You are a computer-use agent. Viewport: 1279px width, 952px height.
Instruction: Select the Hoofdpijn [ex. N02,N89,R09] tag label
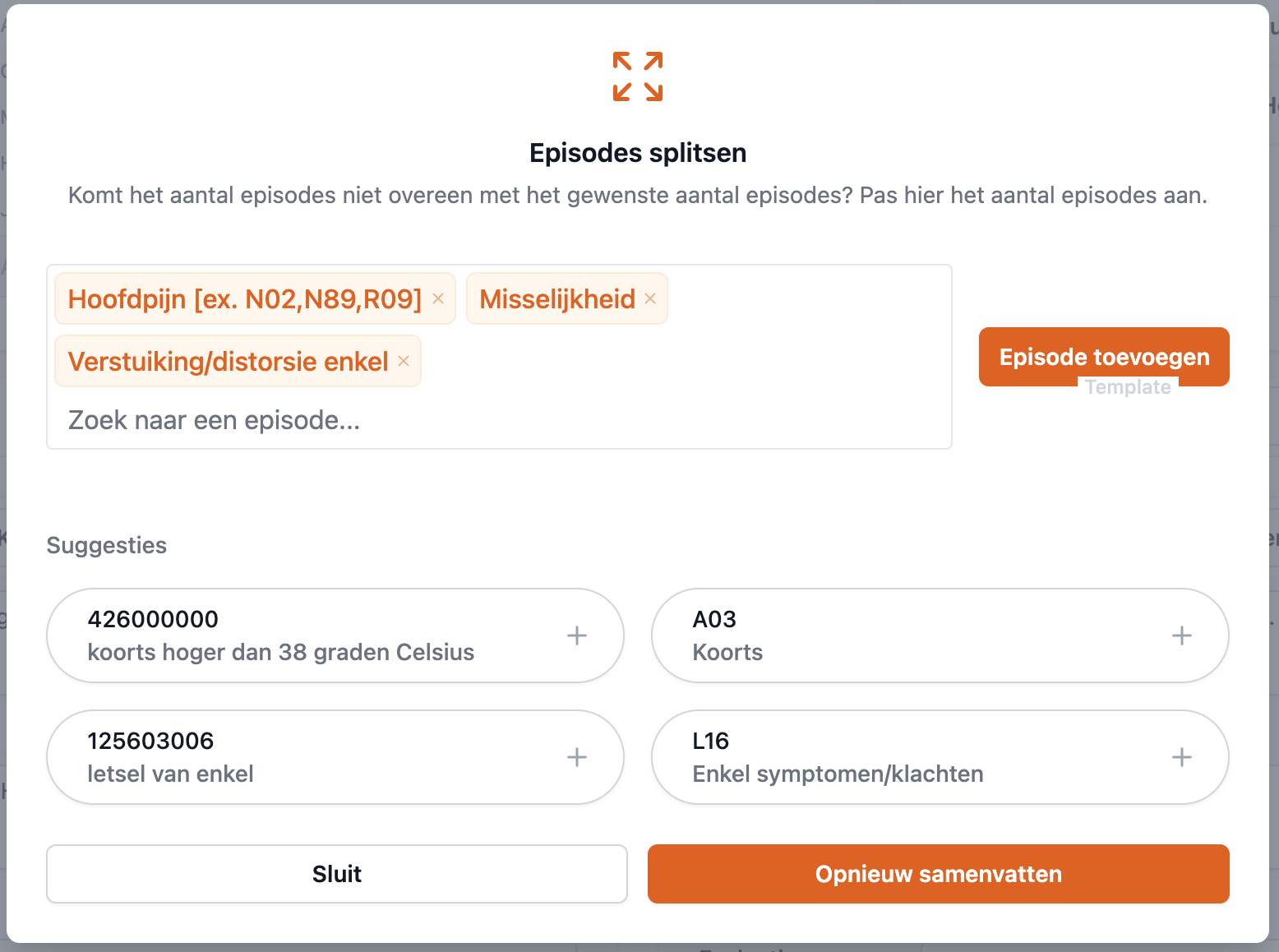point(244,298)
